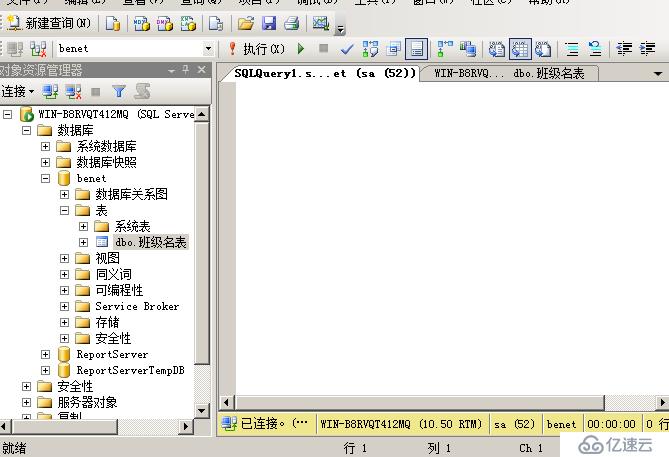Select results to file mode
Image resolution: width=669 pixels, height=457 pixels.
[x=543, y=49]
